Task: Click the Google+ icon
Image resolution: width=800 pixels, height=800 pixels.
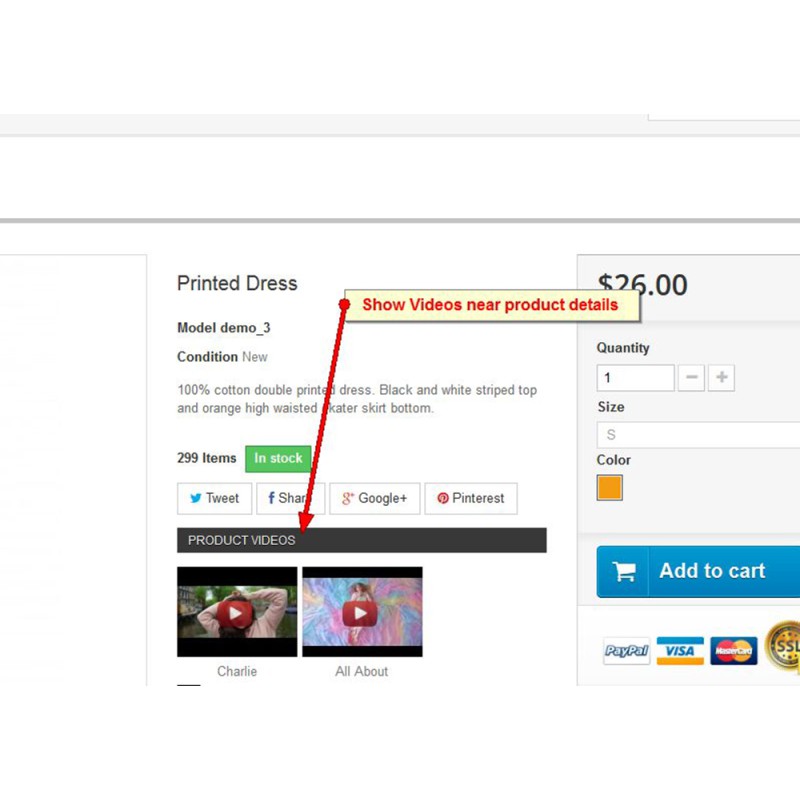Action: click(x=348, y=498)
